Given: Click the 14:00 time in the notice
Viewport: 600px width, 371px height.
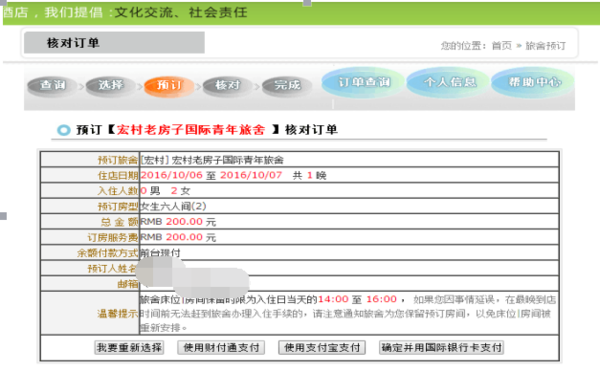Looking at the screenshot, I should coord(333,299).
